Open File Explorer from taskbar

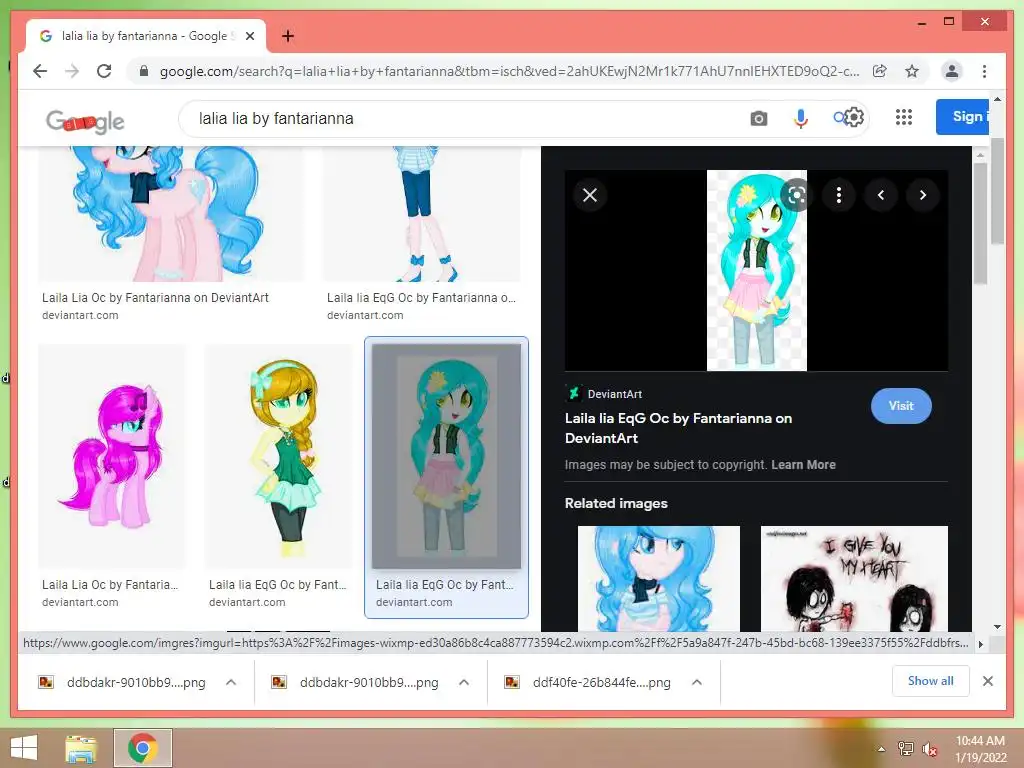pos(82,748)
